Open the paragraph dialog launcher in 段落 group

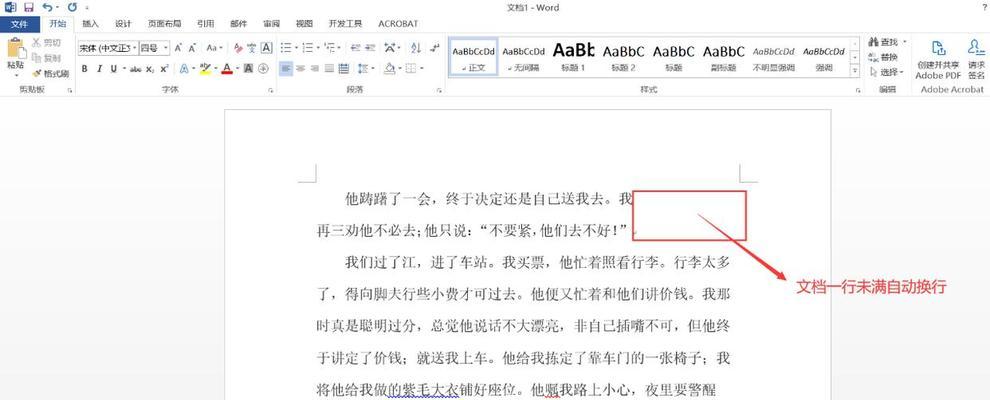point(439,91)
